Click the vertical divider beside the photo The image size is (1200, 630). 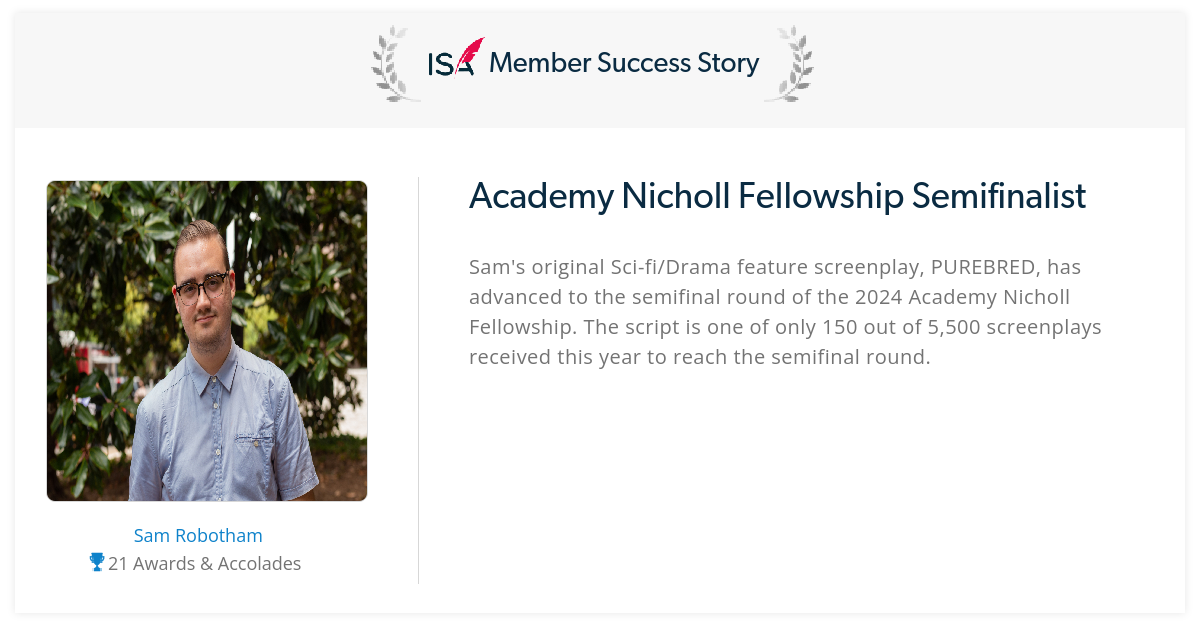tap(418, 380)
